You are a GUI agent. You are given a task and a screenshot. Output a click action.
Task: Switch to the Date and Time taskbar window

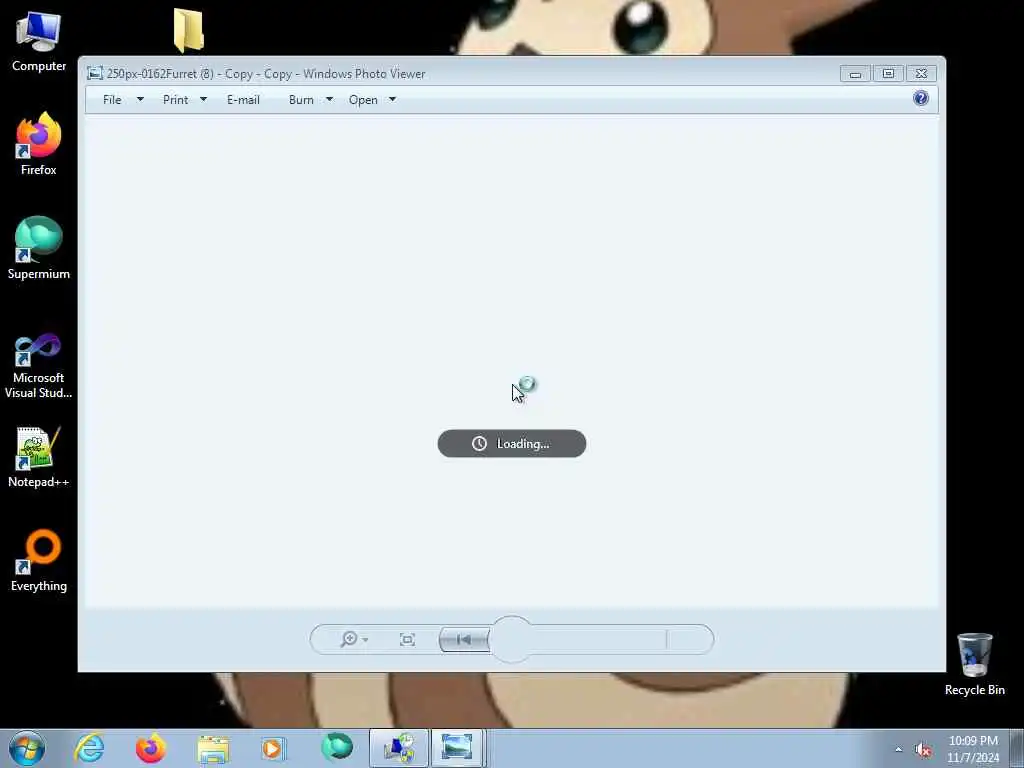[x=399, y=748]
